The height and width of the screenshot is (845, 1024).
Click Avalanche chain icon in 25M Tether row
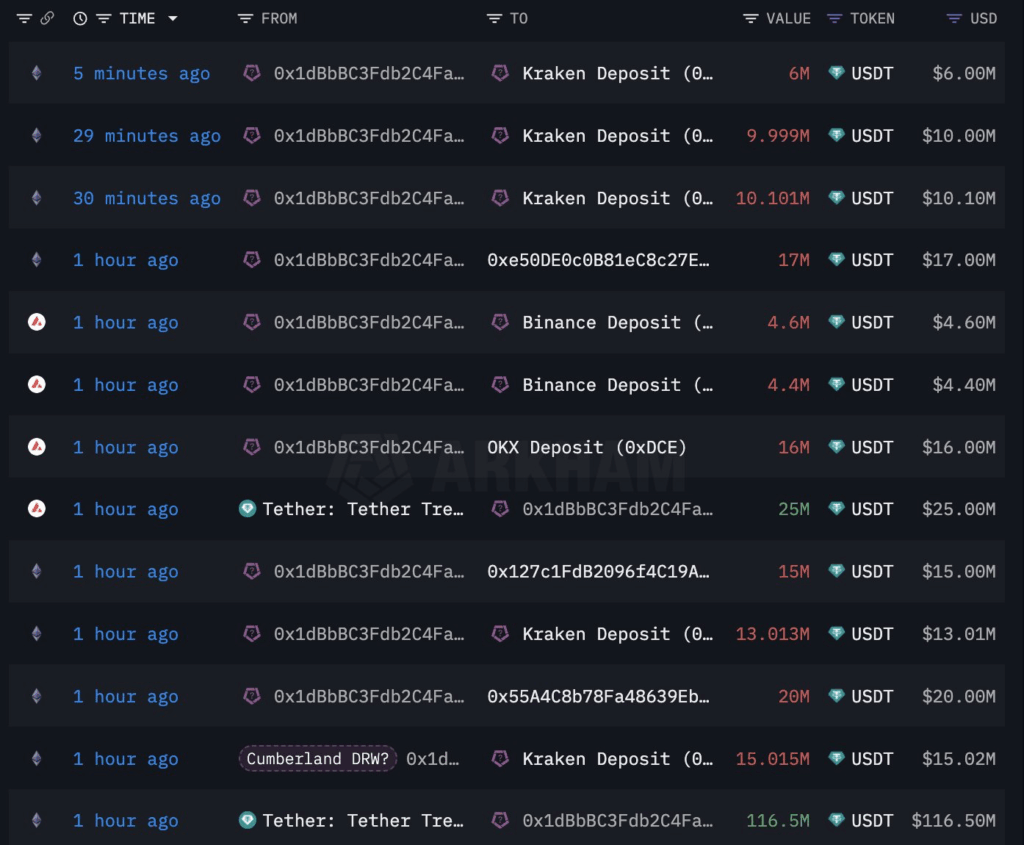[37, 509]
